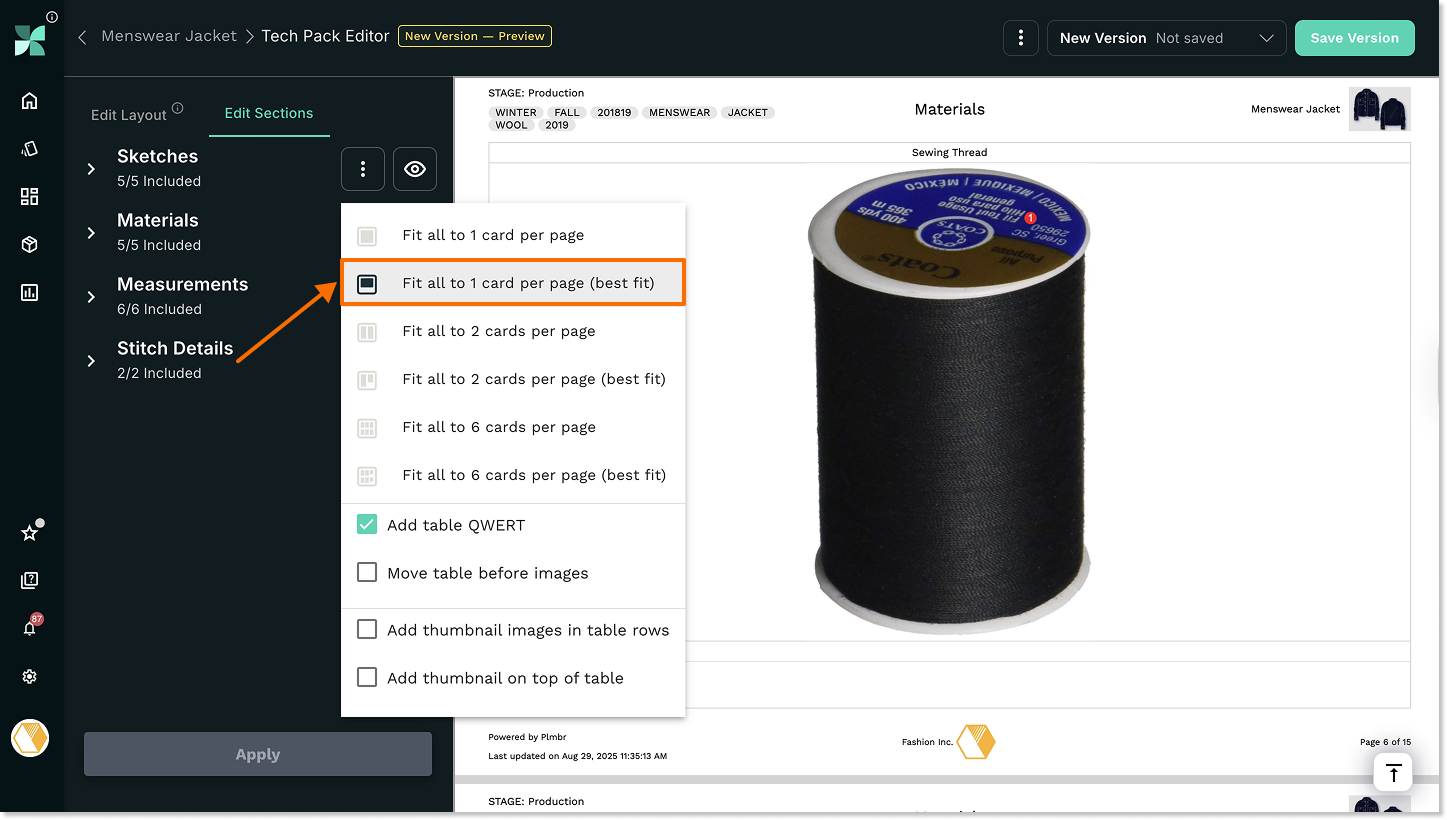1447x820 pixels.
Task: Go back to Menswear Jacket breadcrumb
Action: (x=169, y=36)
